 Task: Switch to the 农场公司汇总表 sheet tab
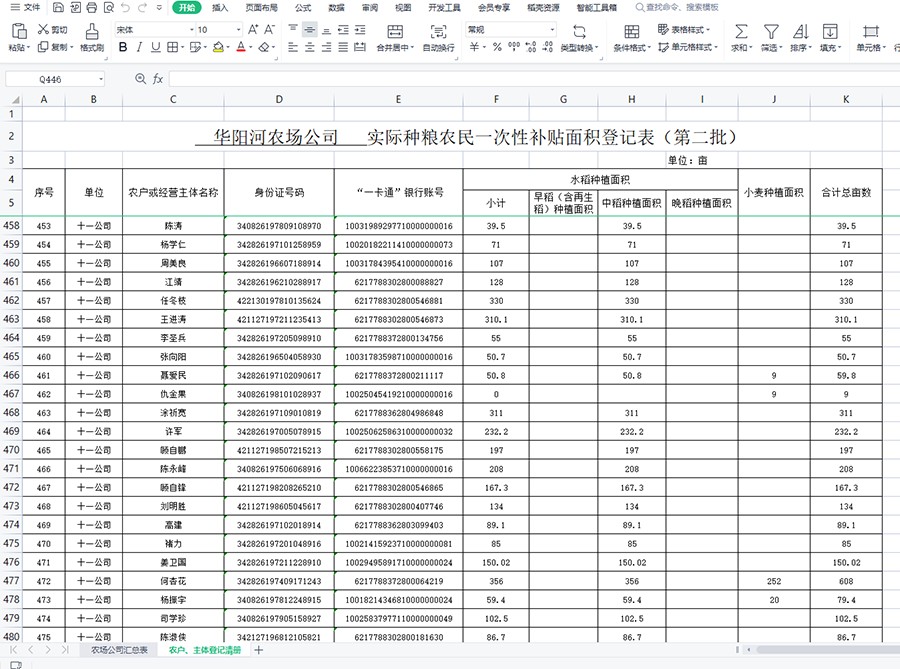coord(119,650)
